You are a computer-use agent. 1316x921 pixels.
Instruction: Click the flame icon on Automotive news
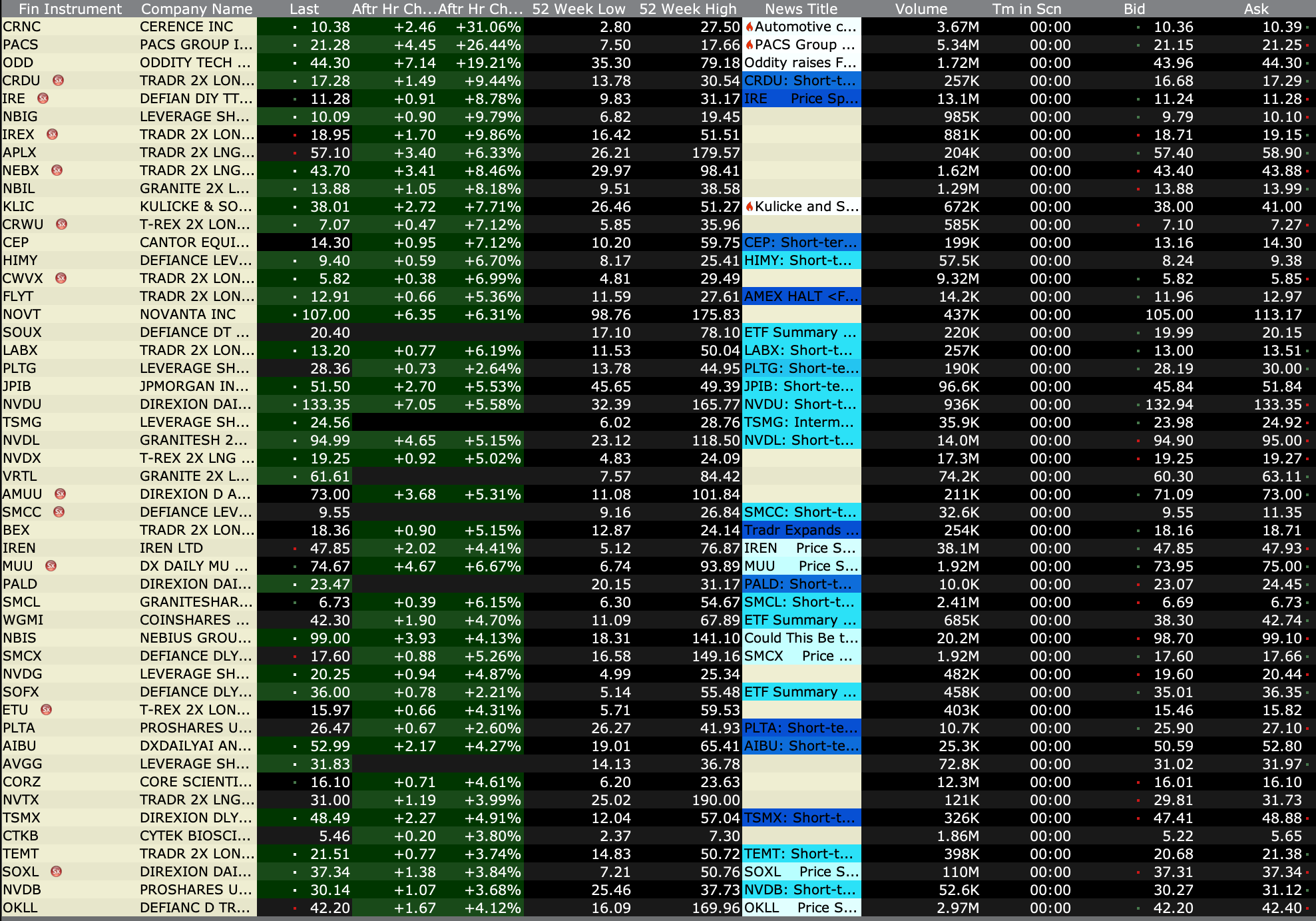pyautogui.click(x=750, y=27)
